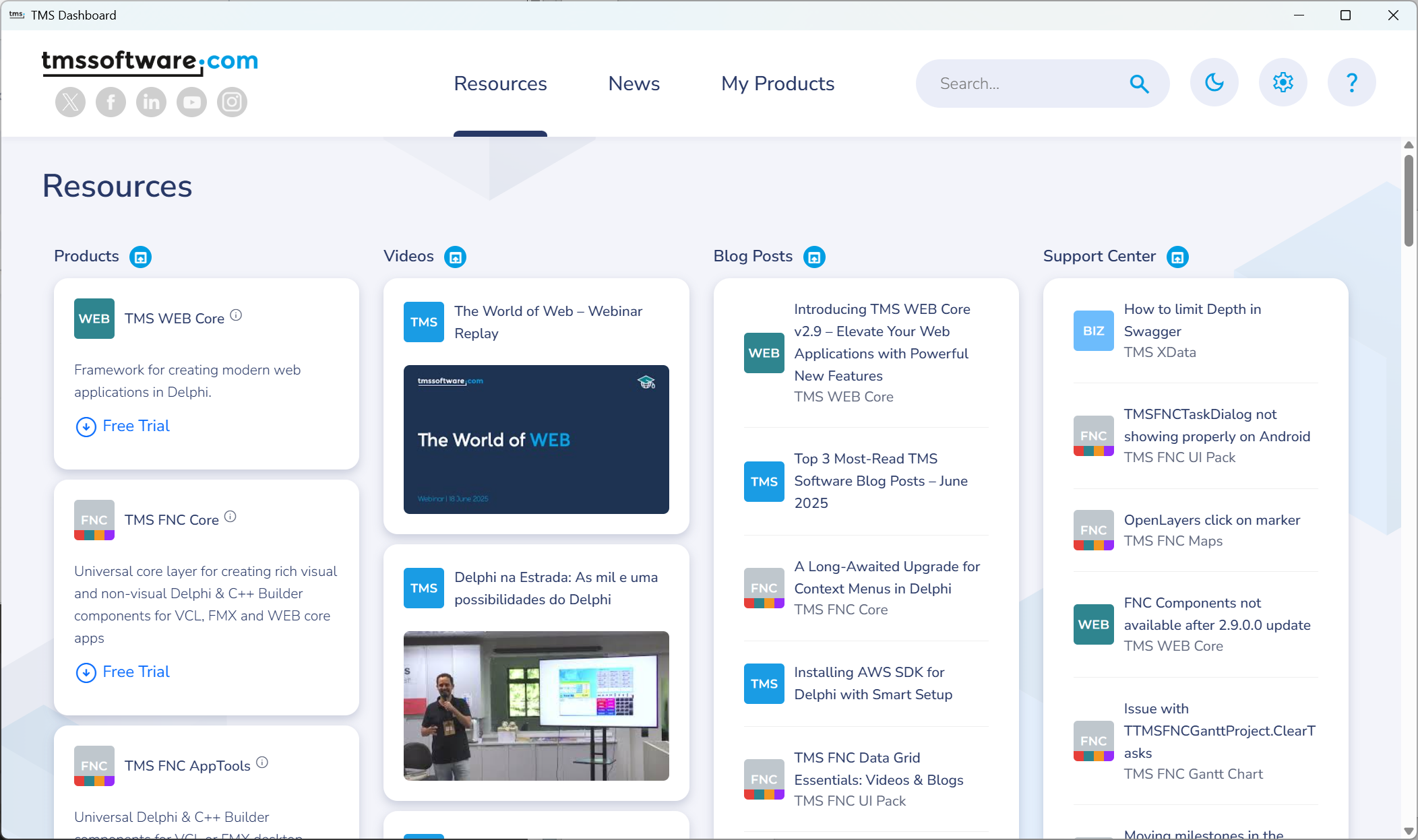This screenshot has width=1418, height=840.
Task: Open the My Products tab
Action: (x=777, y=84)
